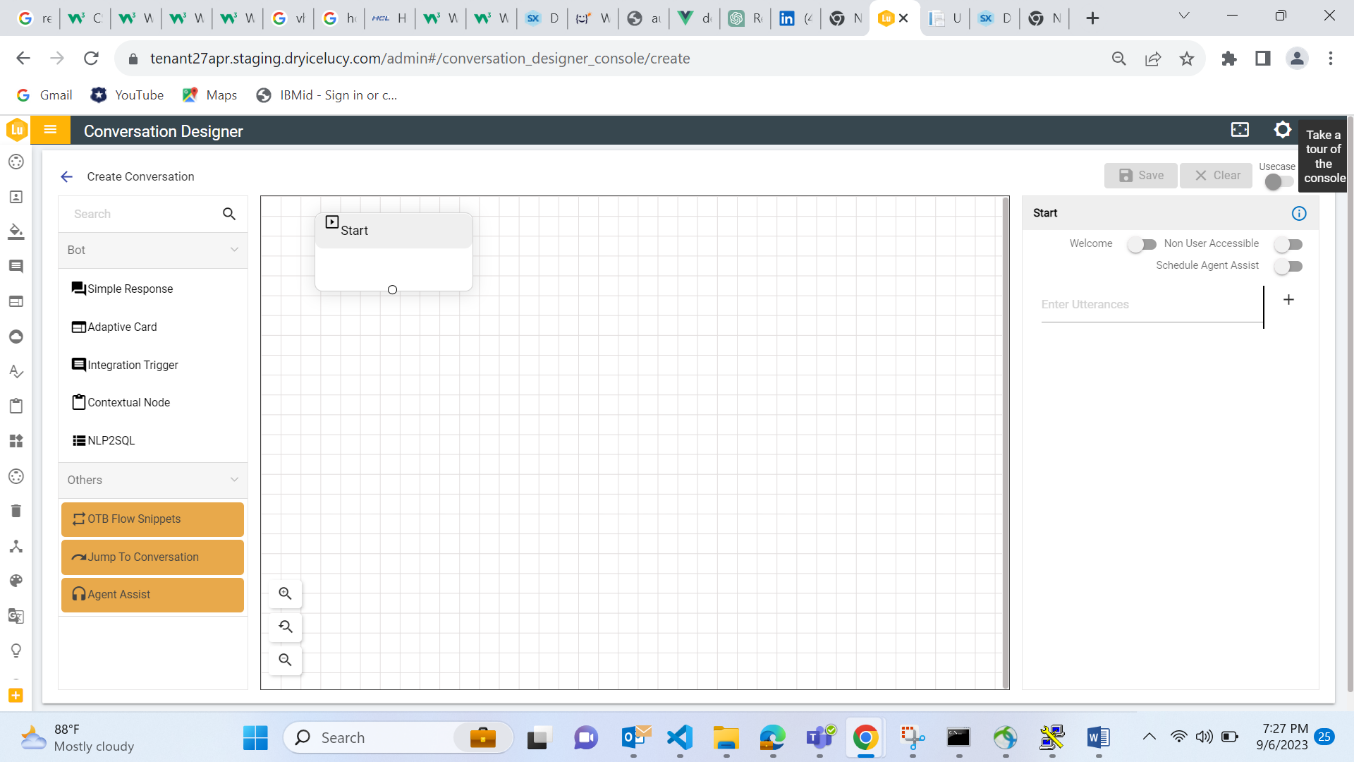Collapse the Bot section

tap(235, 250)
